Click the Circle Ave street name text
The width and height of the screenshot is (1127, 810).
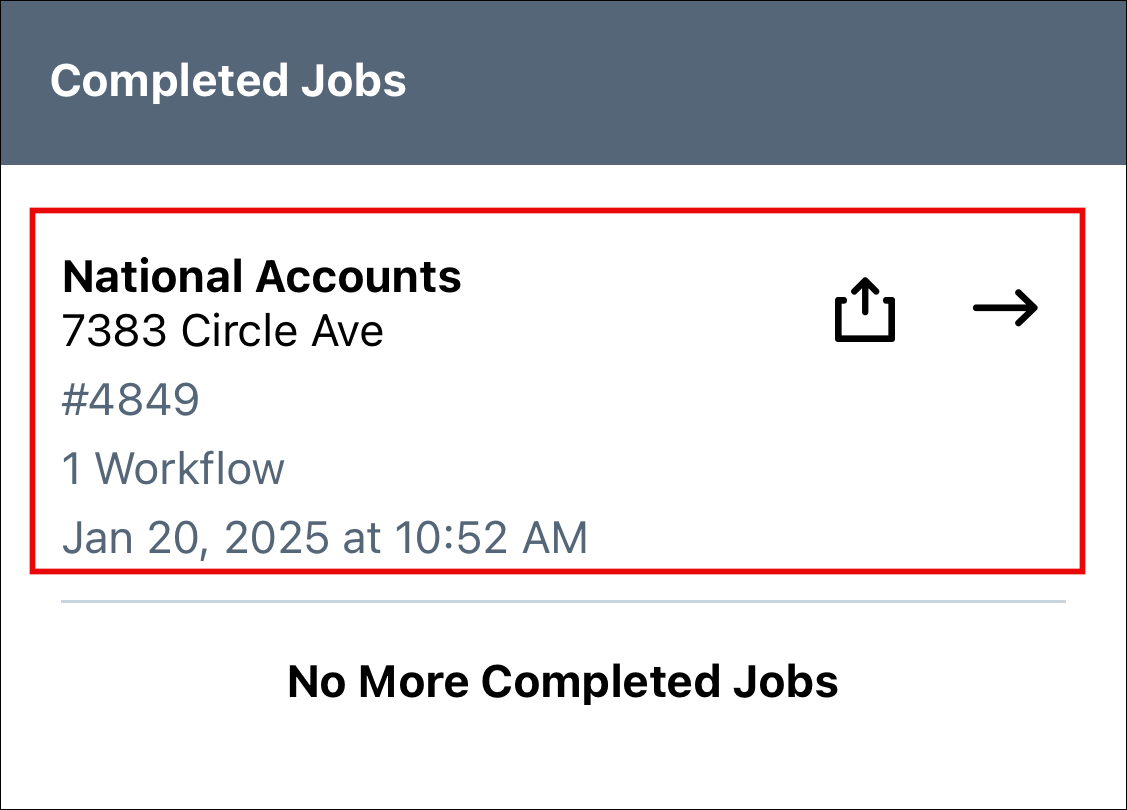[282, 331]
